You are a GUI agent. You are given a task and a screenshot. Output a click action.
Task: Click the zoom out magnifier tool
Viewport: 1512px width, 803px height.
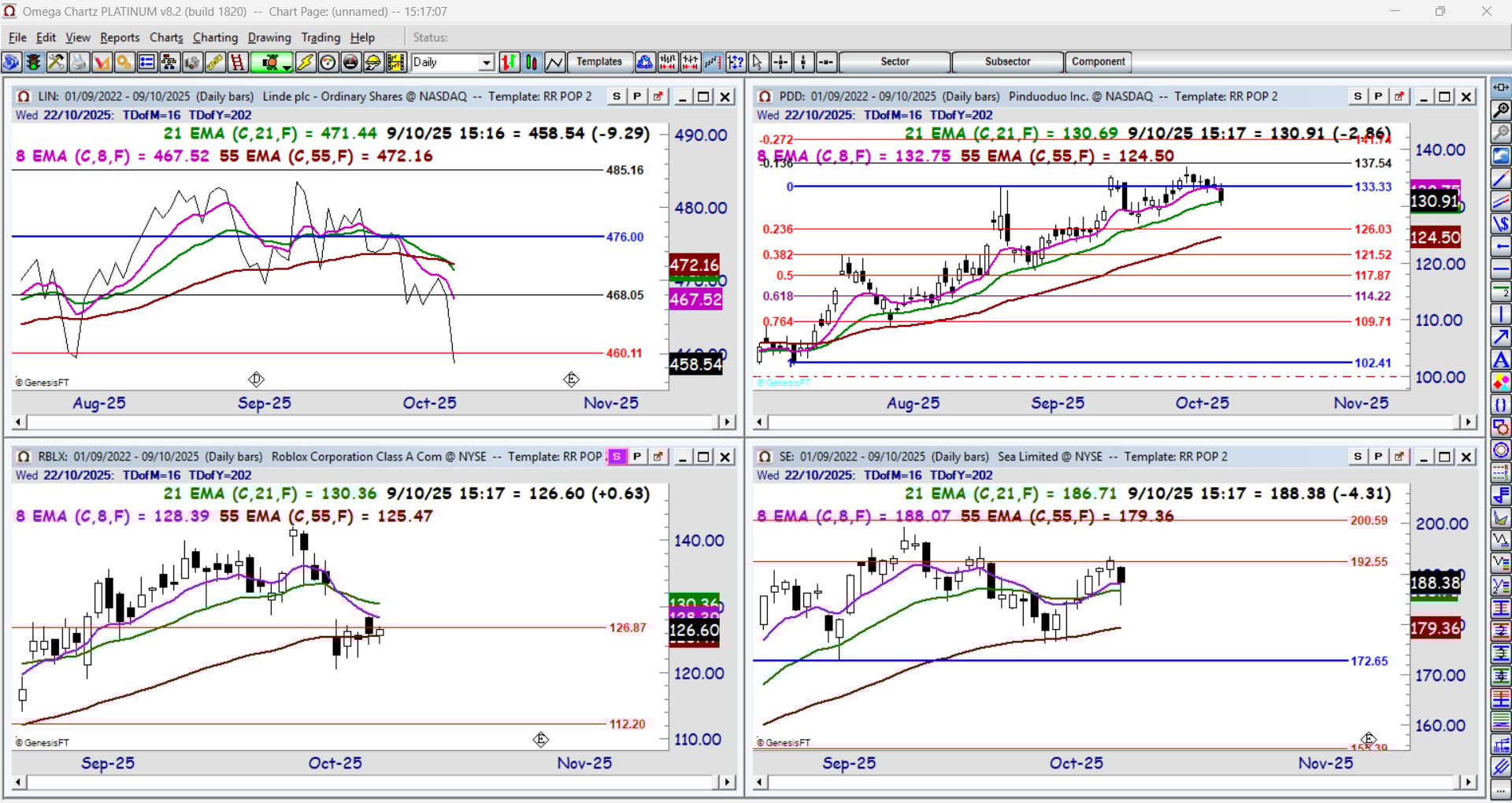(x=1501, y=133)
